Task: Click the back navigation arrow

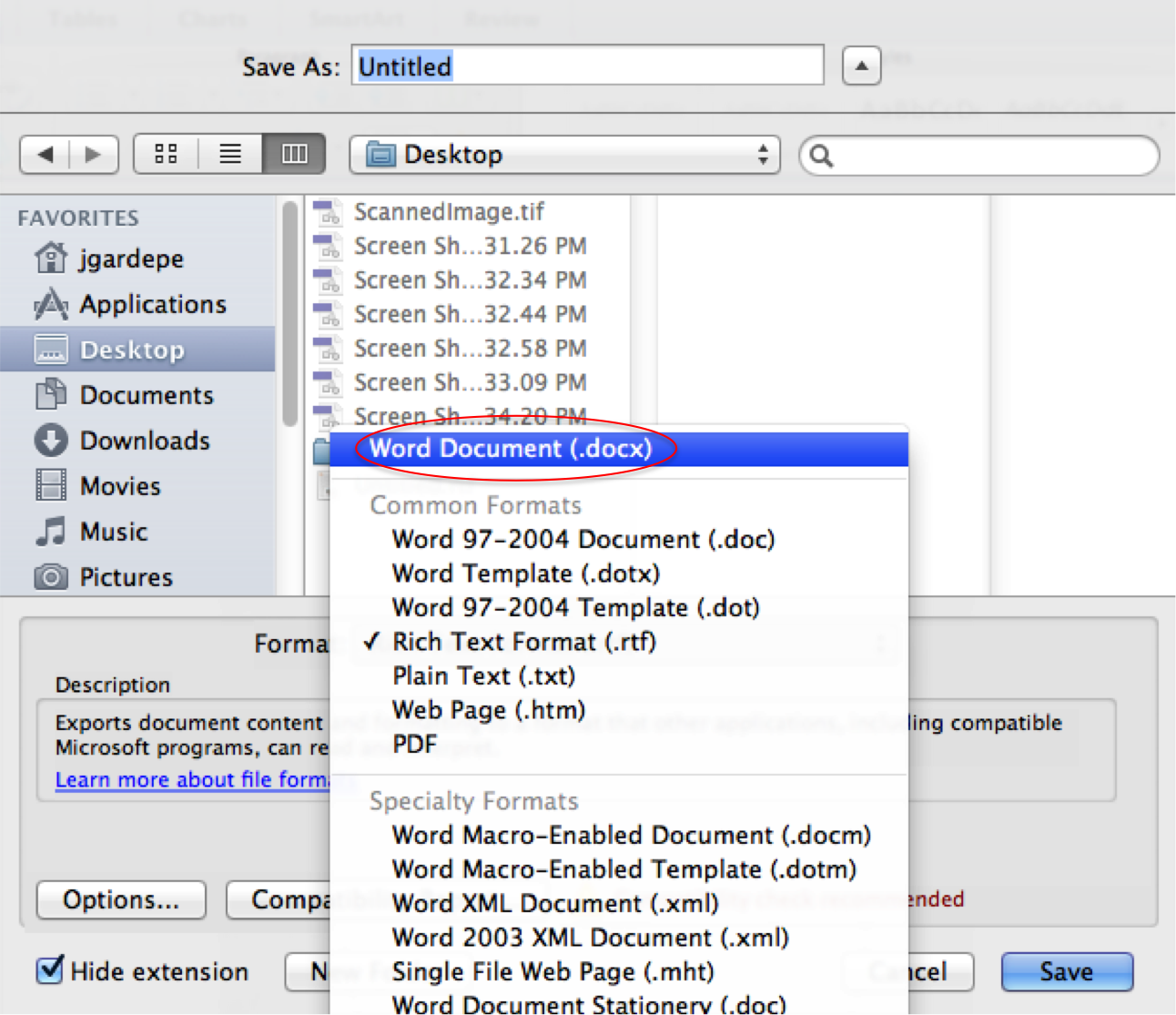Action: pyautogui.click(x=45, y=154)
